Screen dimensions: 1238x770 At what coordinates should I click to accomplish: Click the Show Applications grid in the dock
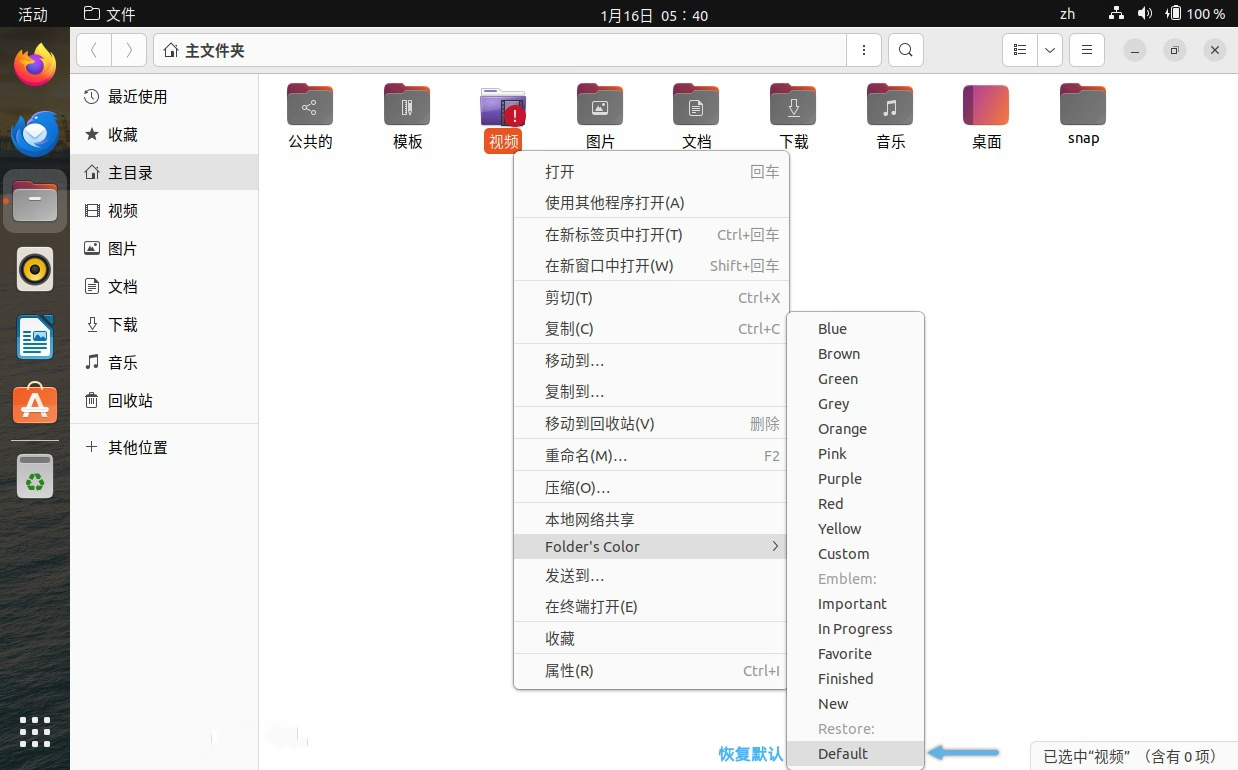34,732
